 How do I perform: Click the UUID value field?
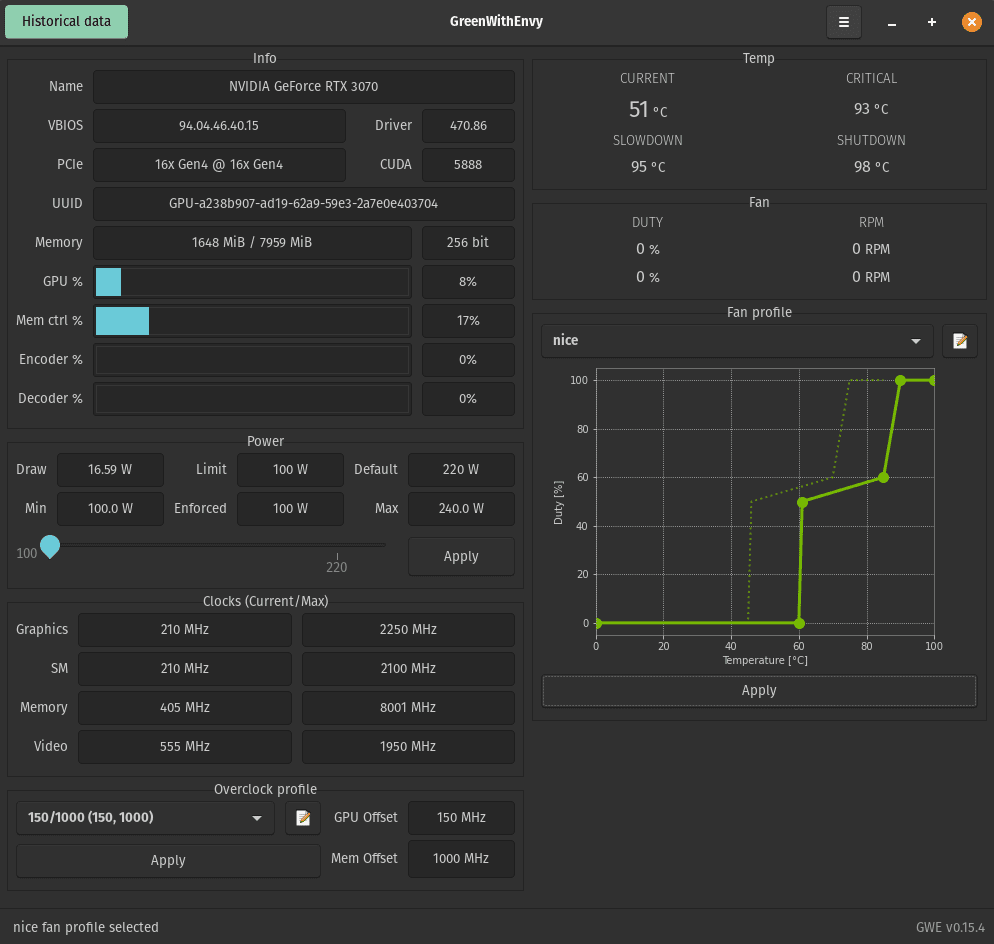tap(304, 204)
